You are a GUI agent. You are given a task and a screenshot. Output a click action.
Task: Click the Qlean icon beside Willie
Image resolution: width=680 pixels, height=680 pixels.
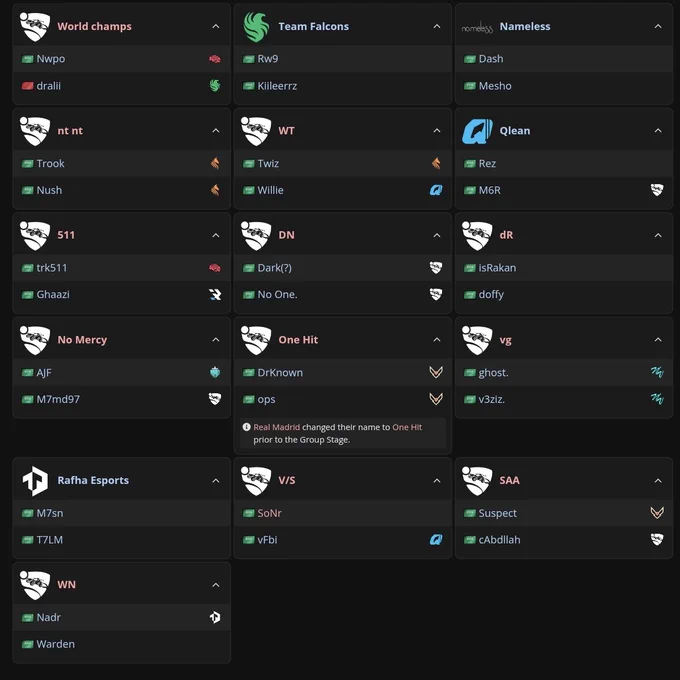436,190
